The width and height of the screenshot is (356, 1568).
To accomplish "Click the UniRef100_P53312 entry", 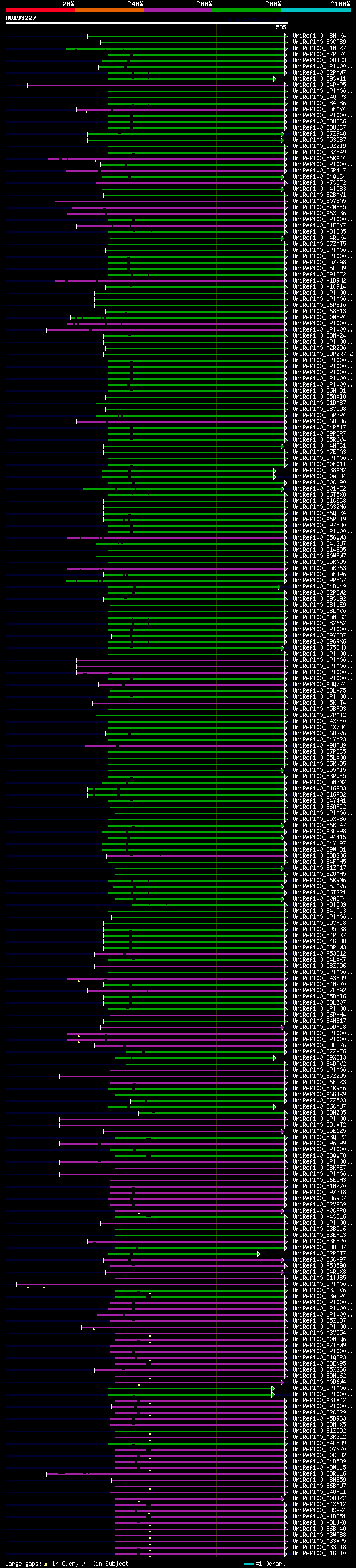I will click(x=319, y=954).
